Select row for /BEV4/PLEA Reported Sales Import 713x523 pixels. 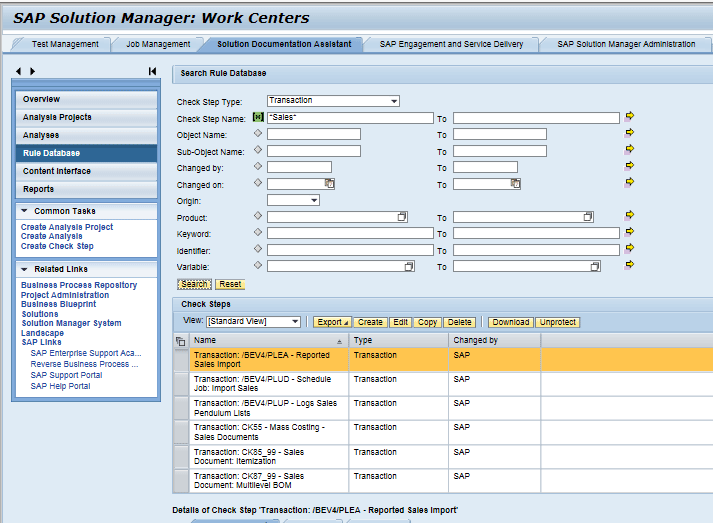click(x=181, y=360)
